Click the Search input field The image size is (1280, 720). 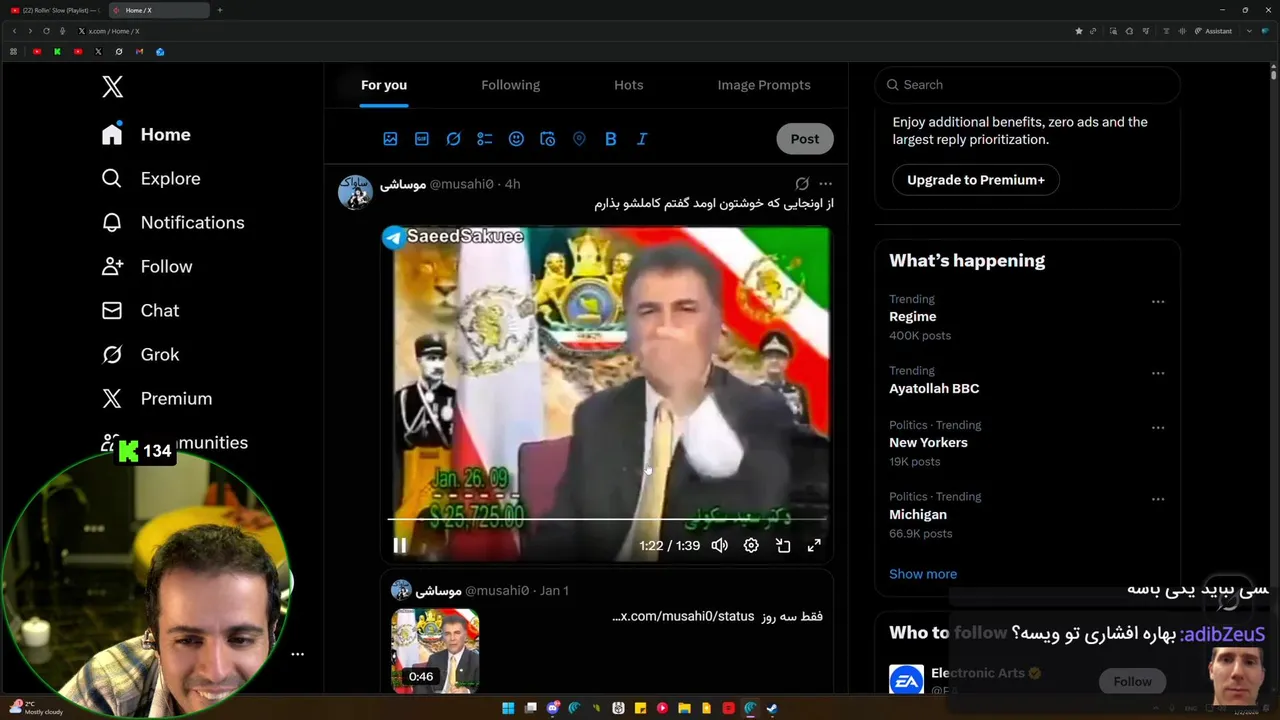tap(1027, 85)
